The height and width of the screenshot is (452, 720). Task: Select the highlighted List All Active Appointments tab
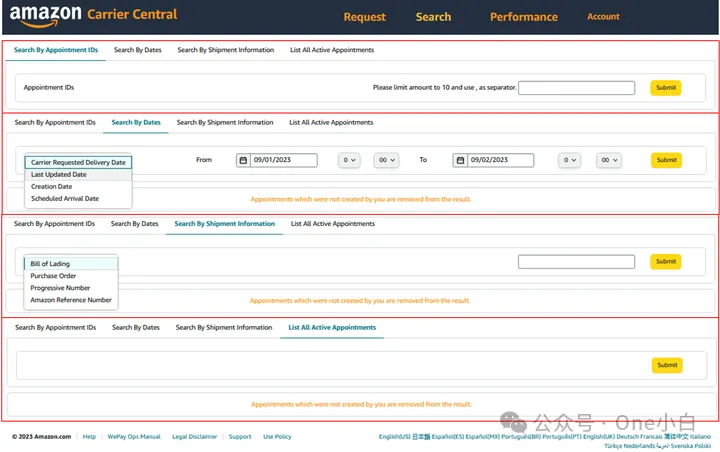[x=332, y=328]
